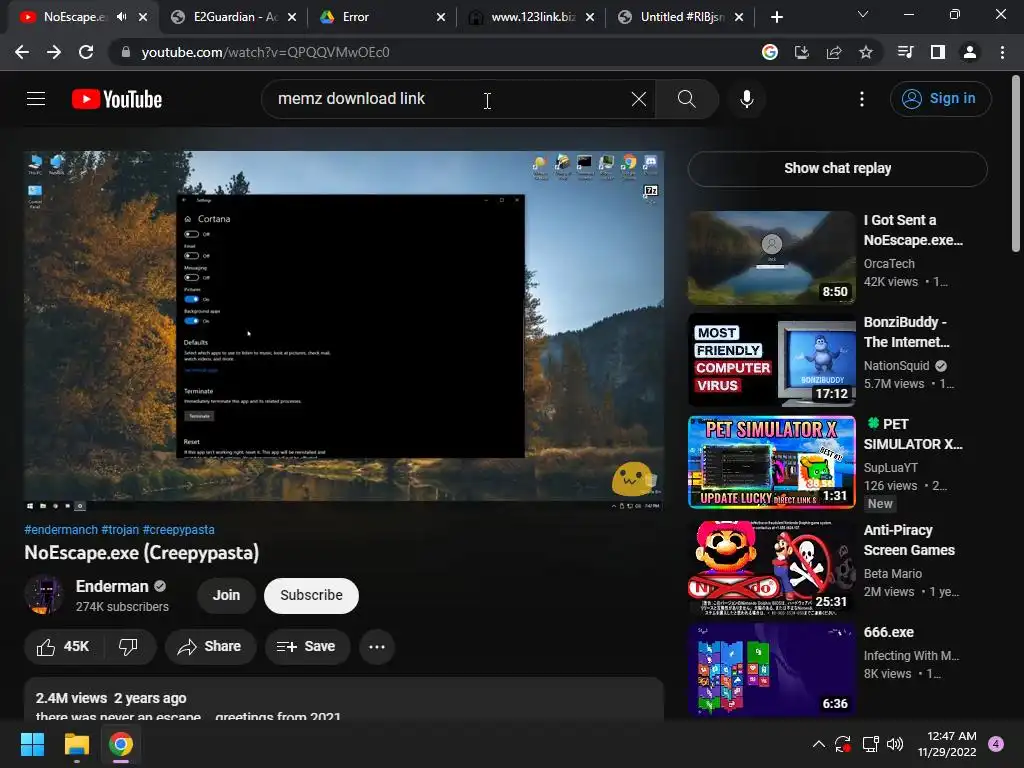Save the video to a playlist
The image size is (1024, 768).
[x=307, y=647]
